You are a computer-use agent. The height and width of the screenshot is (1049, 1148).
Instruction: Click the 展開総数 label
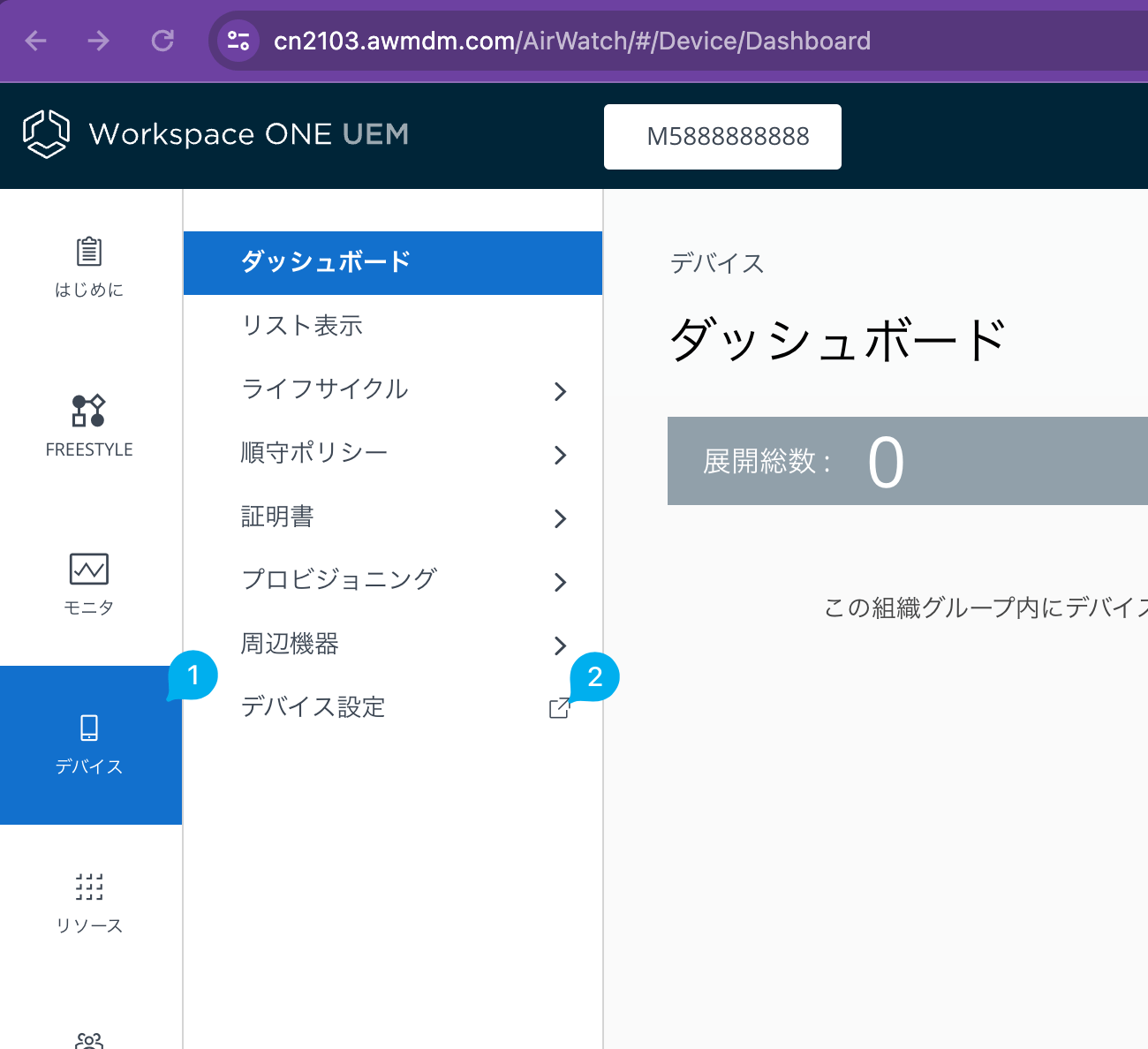pyautogui.click(x=767, y=461)
